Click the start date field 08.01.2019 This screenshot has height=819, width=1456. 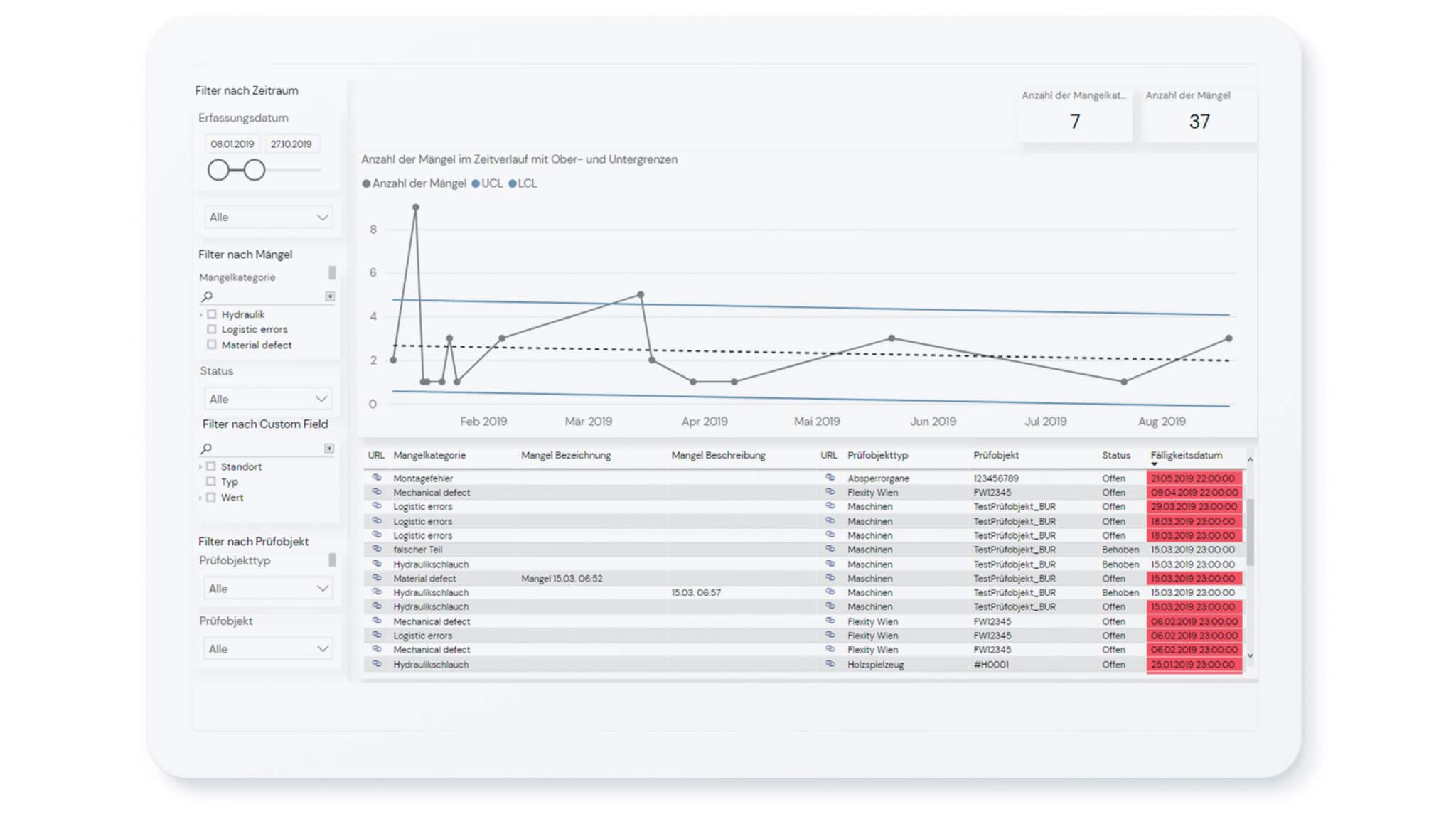pos(232,144)
